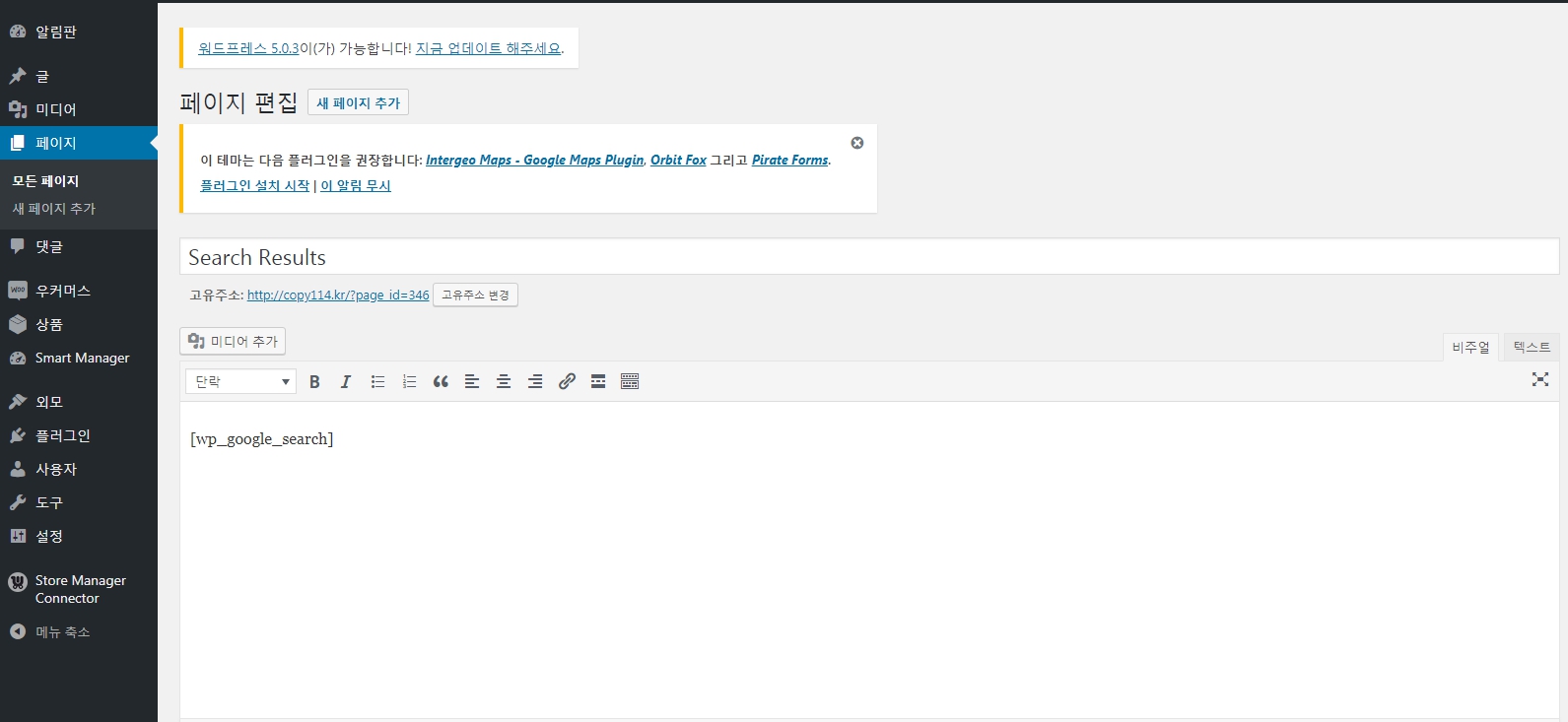Click the Add New Page button
1568x722 pixels.
(x=358, y=103)
